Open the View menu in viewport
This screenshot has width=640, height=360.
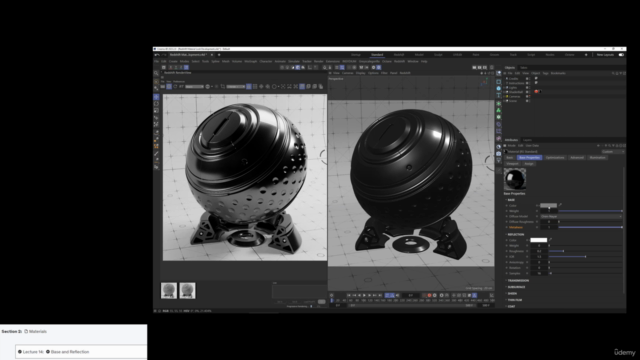(x=336, y=73)
